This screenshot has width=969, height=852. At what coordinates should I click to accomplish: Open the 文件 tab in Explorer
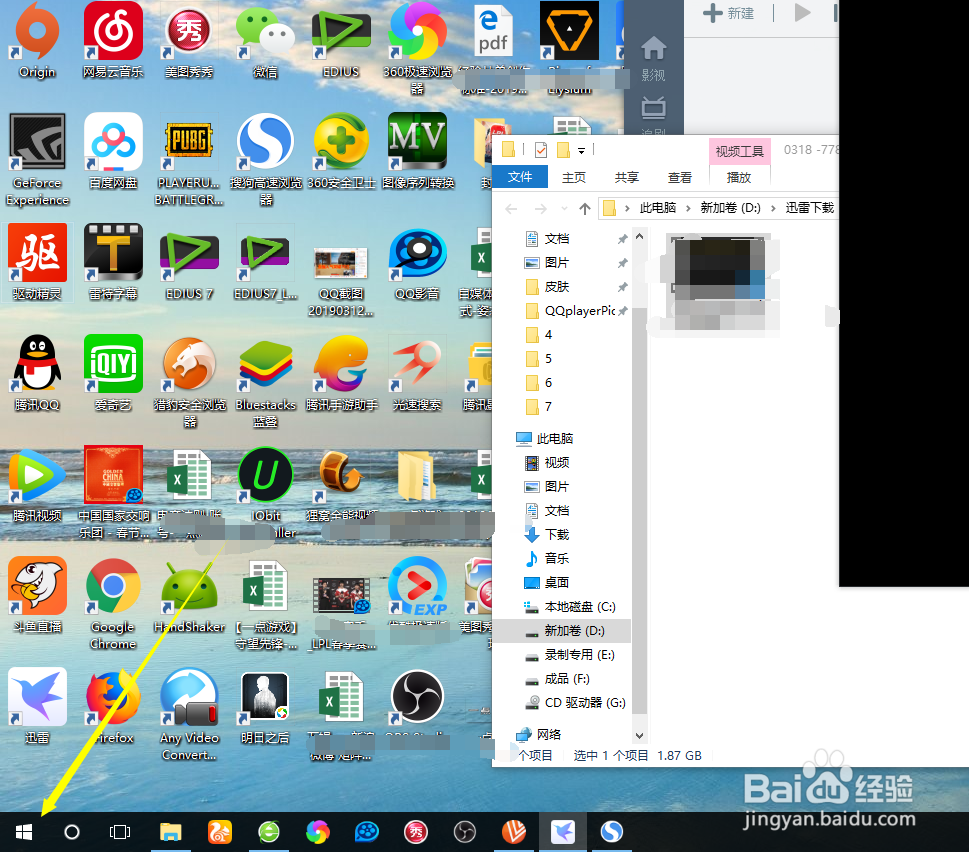pyautogui.click(x=520, y=177)
